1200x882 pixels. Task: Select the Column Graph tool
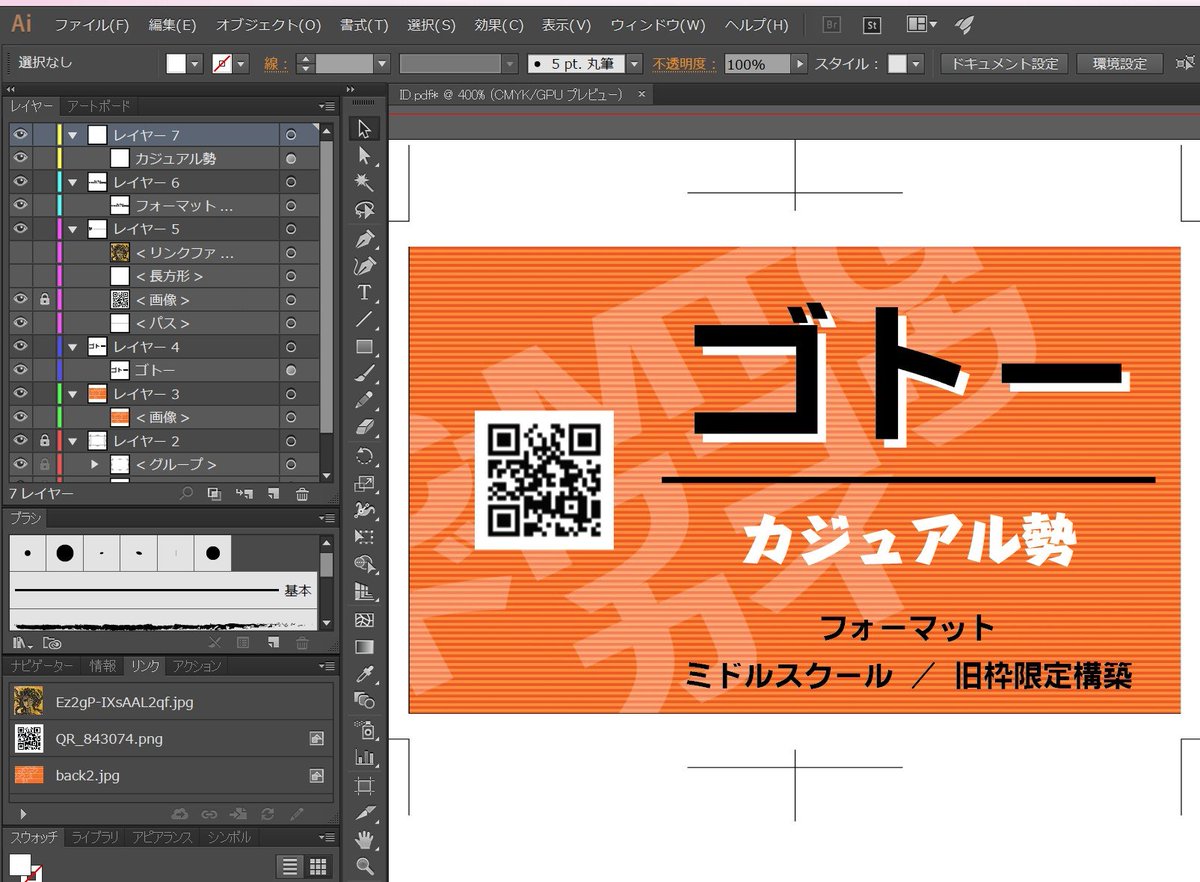[x=364, y=758]
